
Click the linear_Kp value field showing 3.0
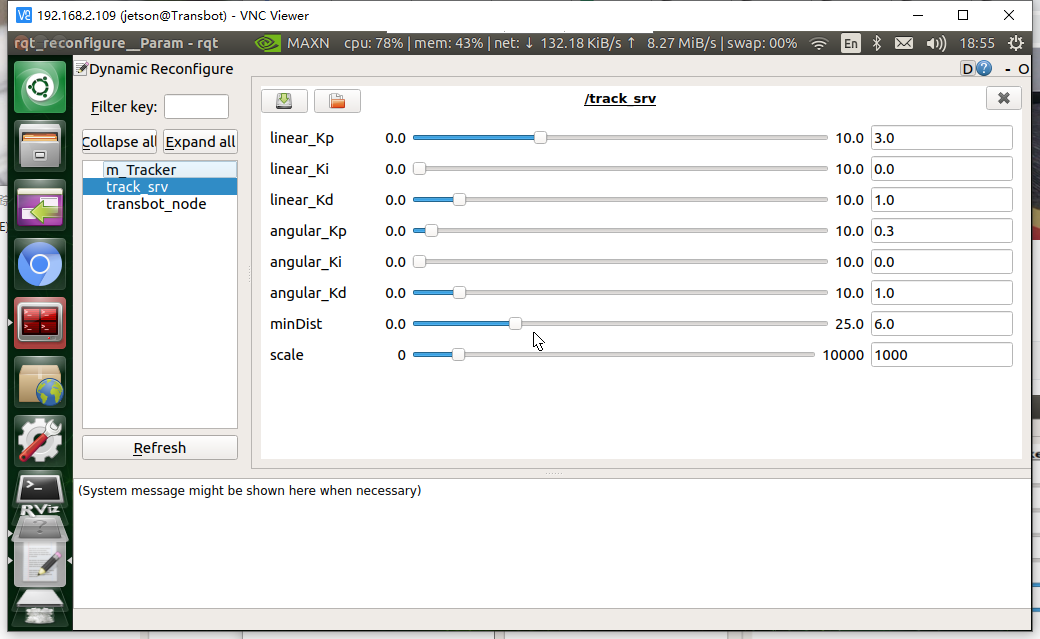pyautogui.click(x=942, y=138)
